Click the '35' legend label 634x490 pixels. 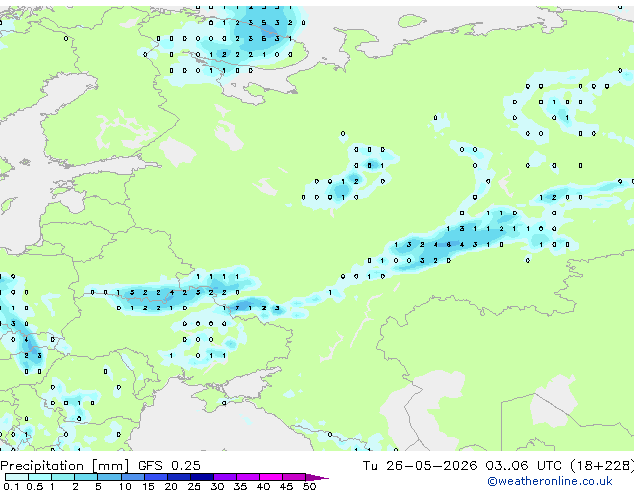tap(240, 486)
